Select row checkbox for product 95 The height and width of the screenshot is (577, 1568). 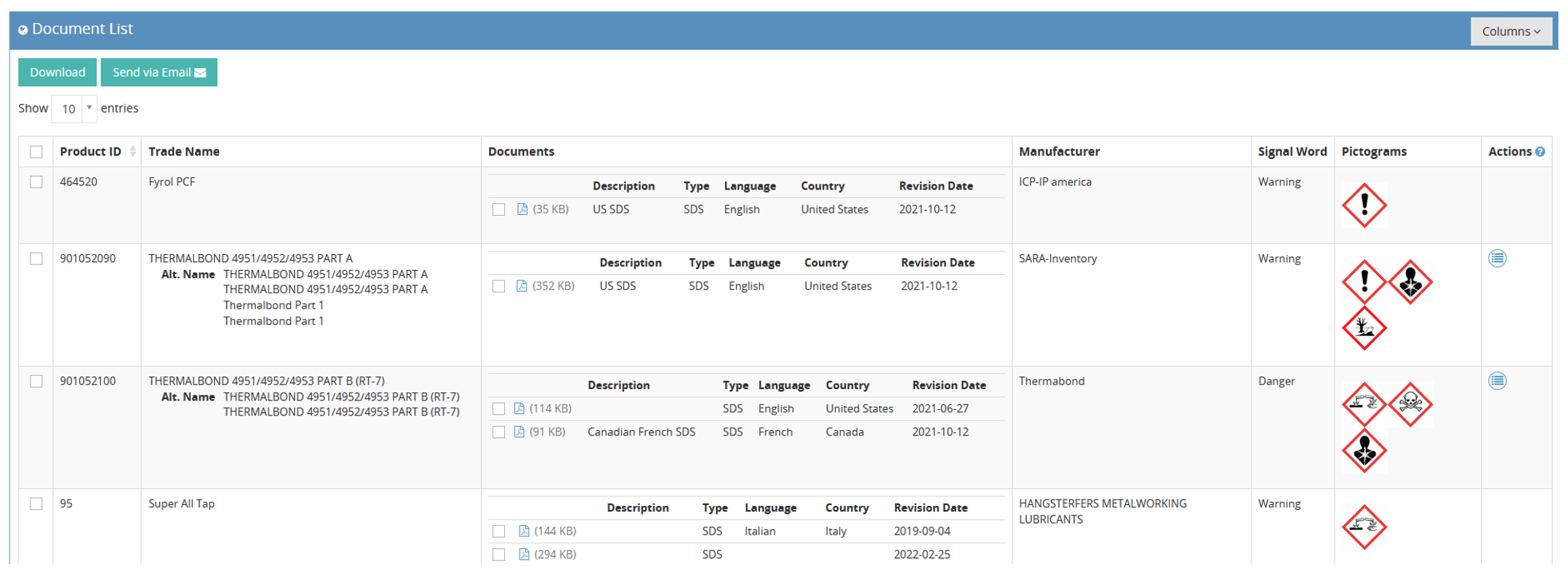click(x=36, y=503)
